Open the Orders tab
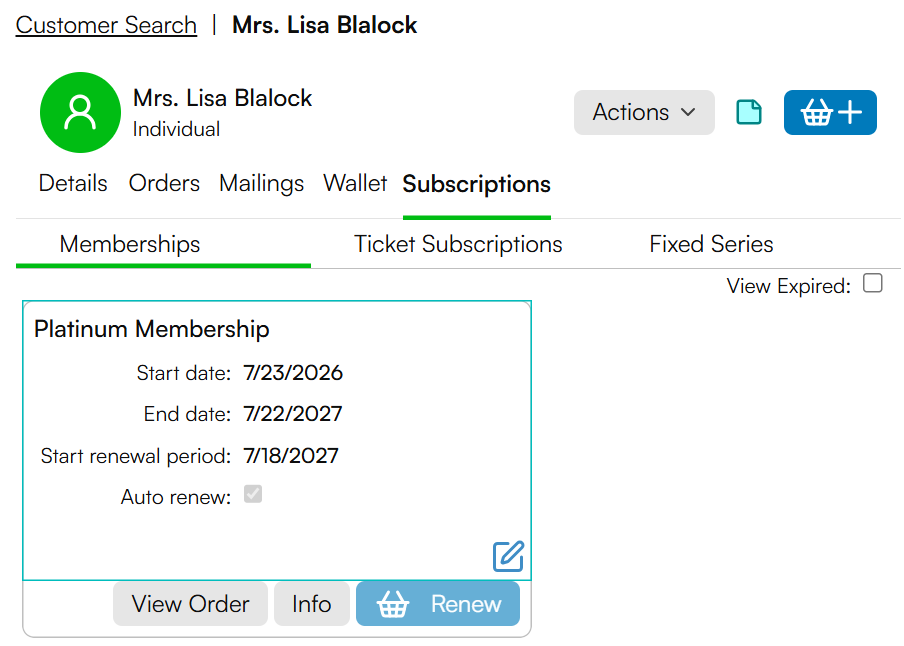This screenshot has width=904, height=646. click(x=164, y=183)
